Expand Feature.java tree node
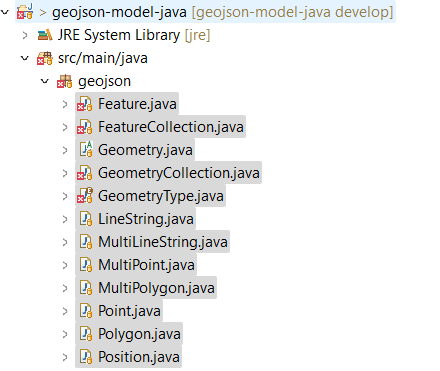The width and height of the screenshot is (440, 371). click(x=65, y=104)
